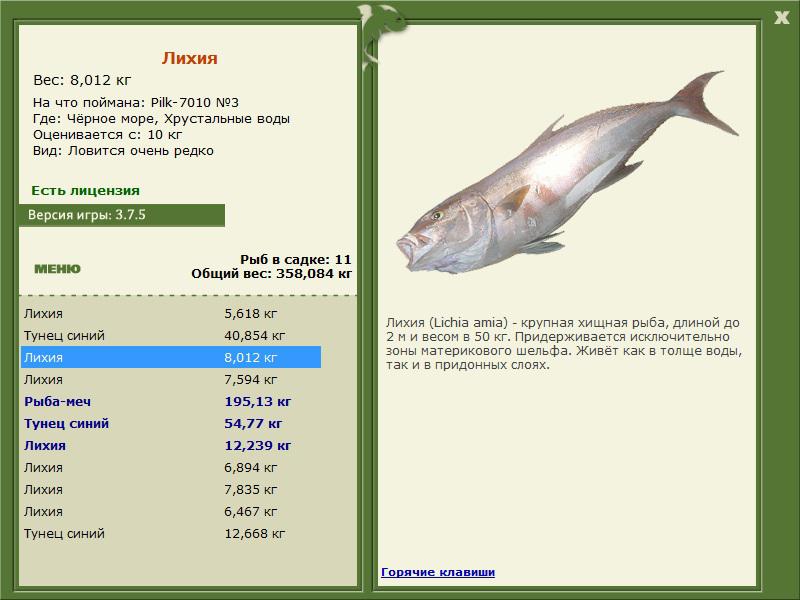
Task: Select the highlighted Лихия 8,012 кг row
Action: (171, 357)
